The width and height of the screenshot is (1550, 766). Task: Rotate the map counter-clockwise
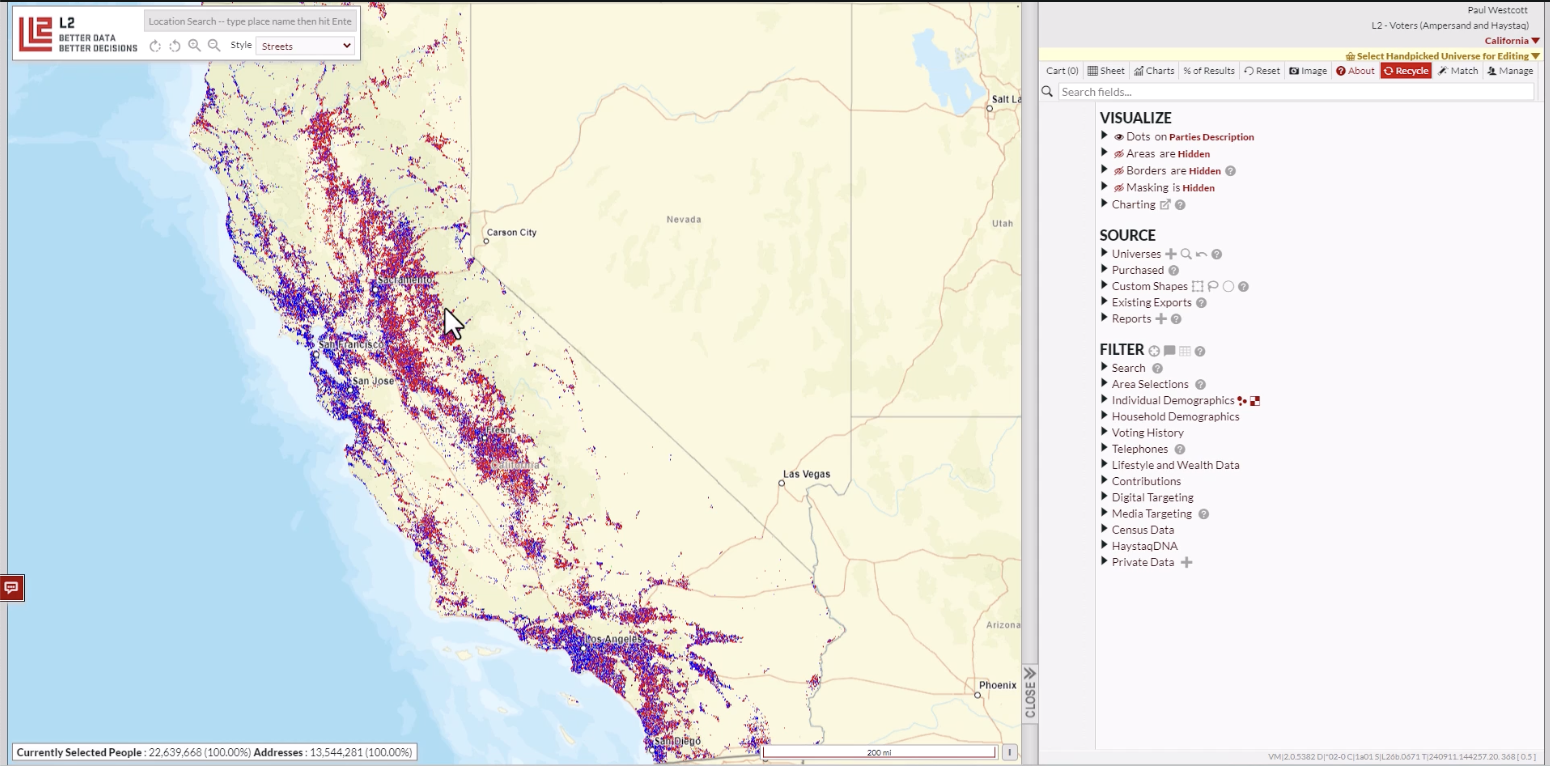[x=174, y=46]
